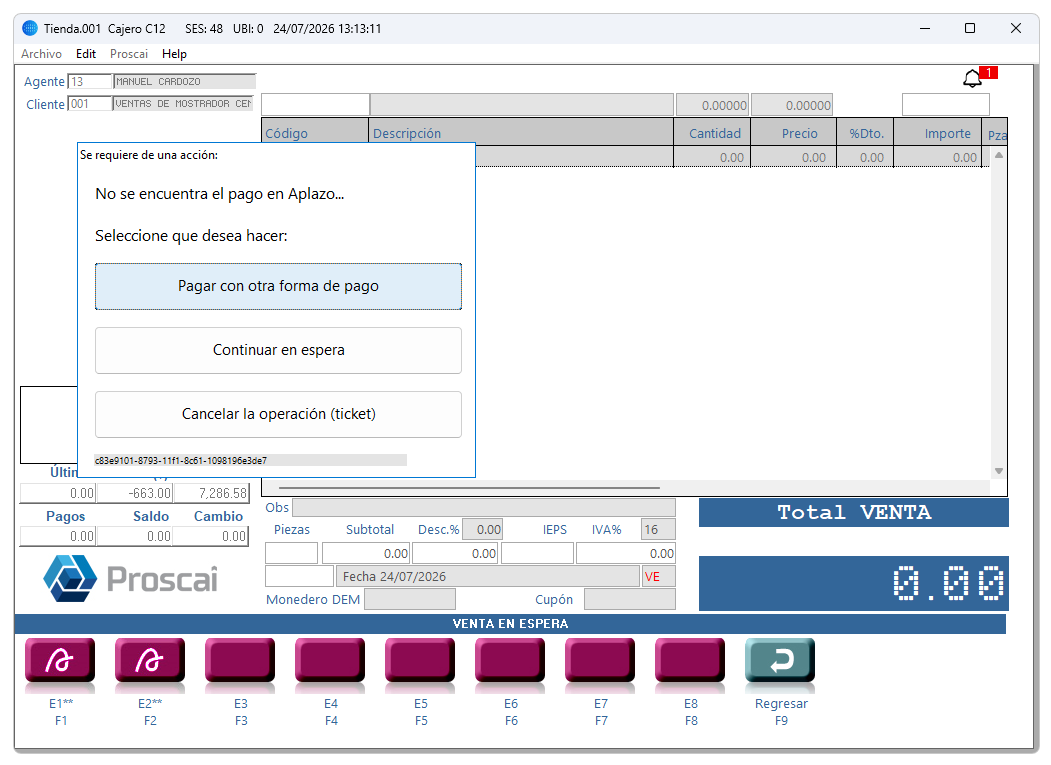This screenshot has height=765, width=1051.
Task: Click the Cliente number field
Action: [x=89, y=104]
